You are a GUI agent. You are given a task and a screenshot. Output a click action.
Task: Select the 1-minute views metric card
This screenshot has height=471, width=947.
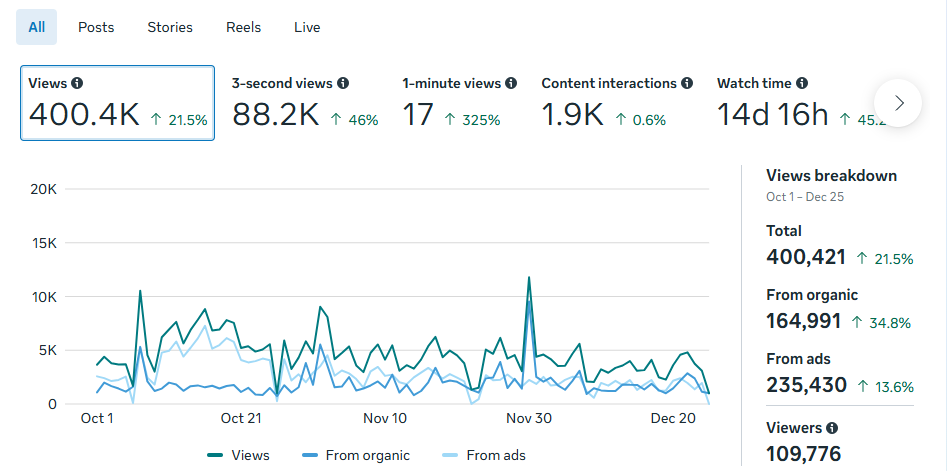pos(459,103)
